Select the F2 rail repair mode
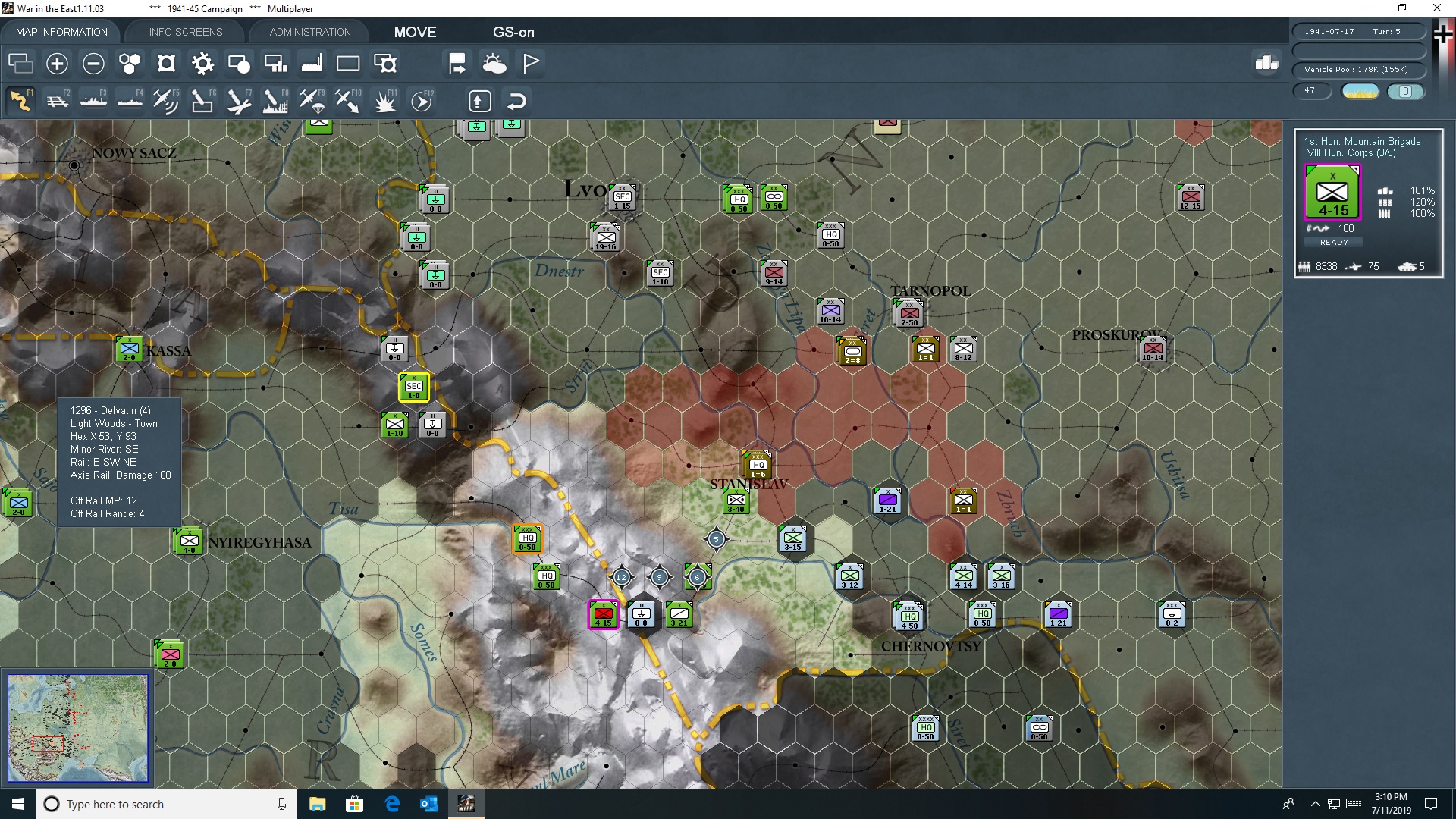1456x819 pixels. [58, 101]
